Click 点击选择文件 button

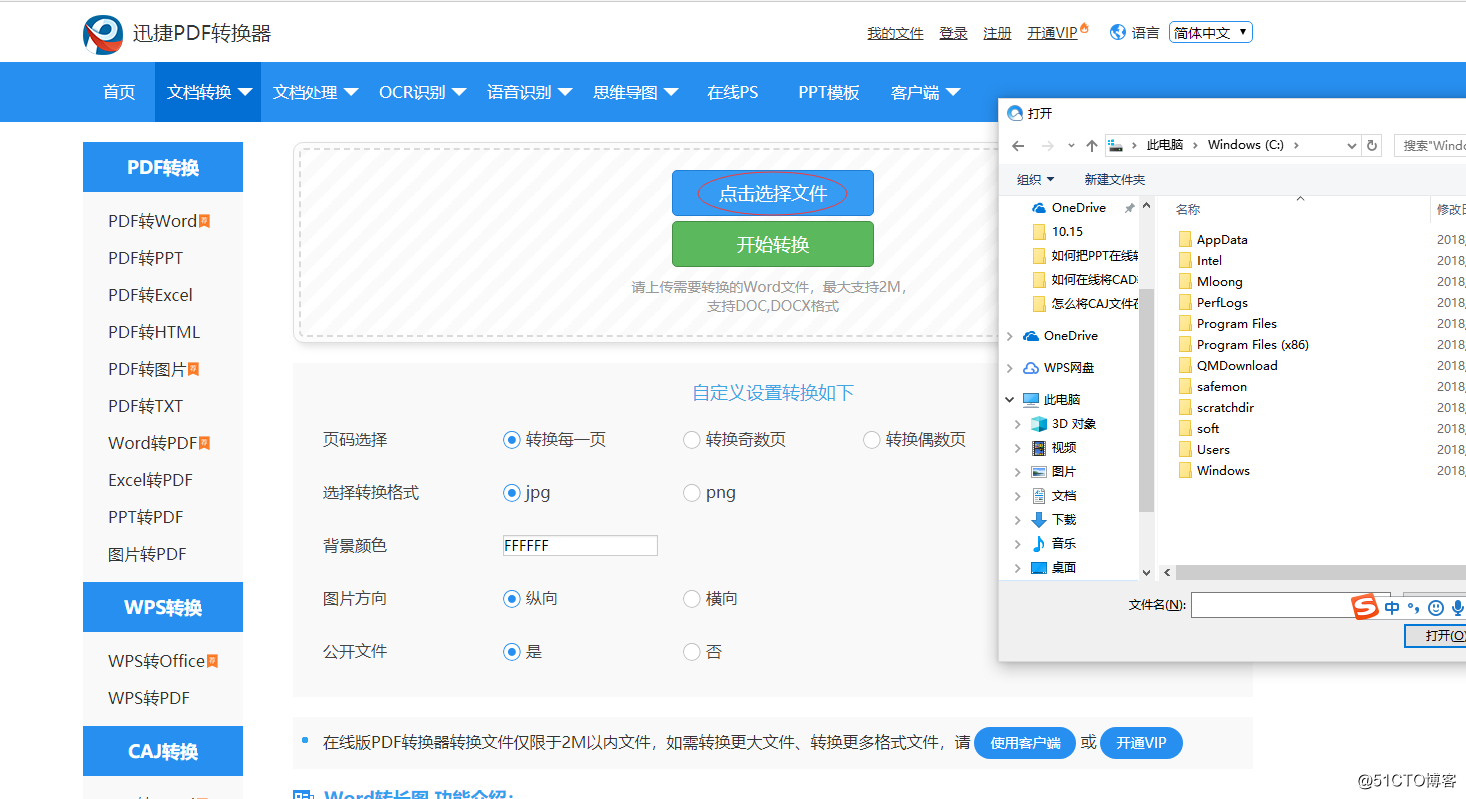pyautogui.click(x=773, y=193)
